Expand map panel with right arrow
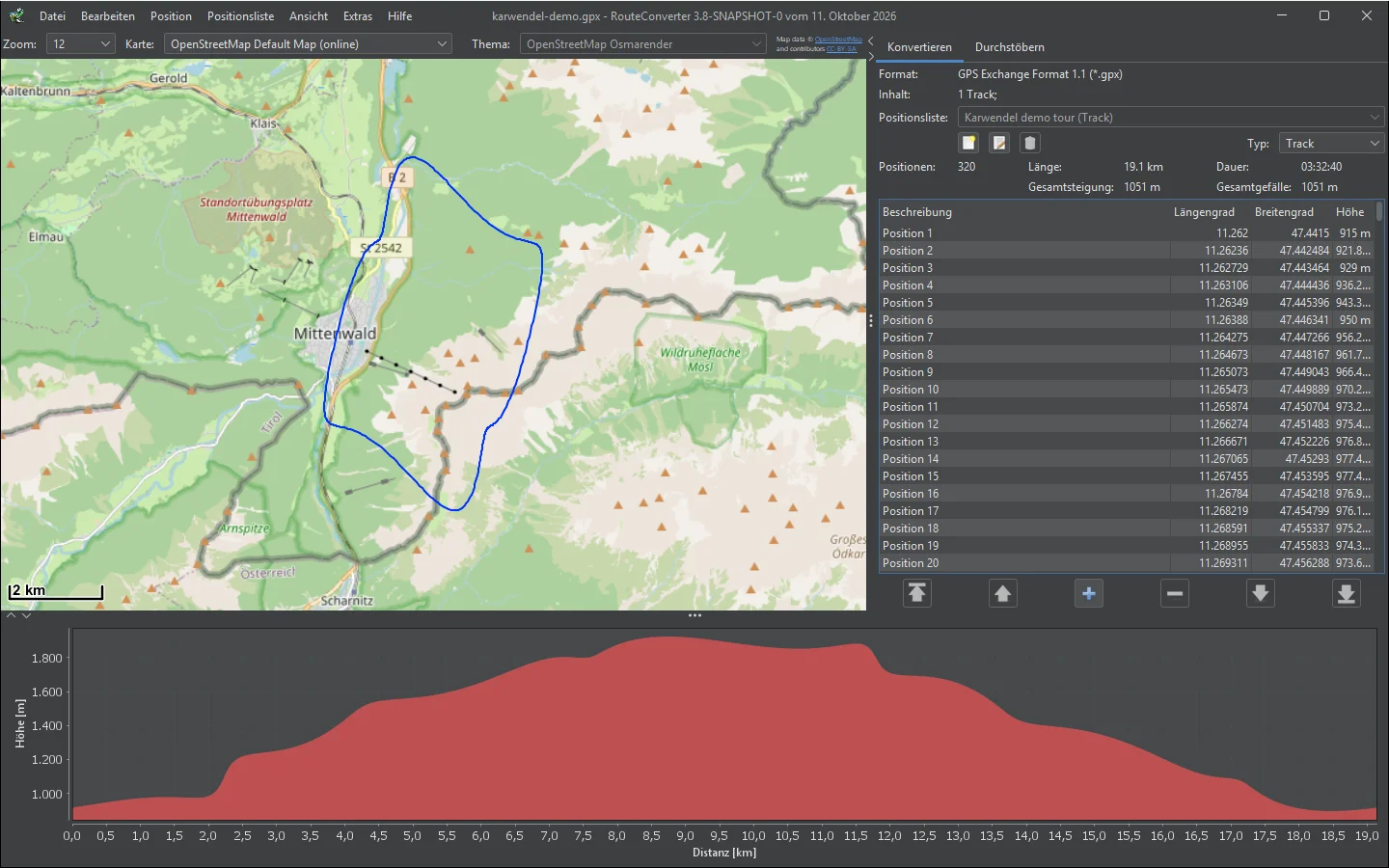This screenshot has height=868, width=1389. 871,56
